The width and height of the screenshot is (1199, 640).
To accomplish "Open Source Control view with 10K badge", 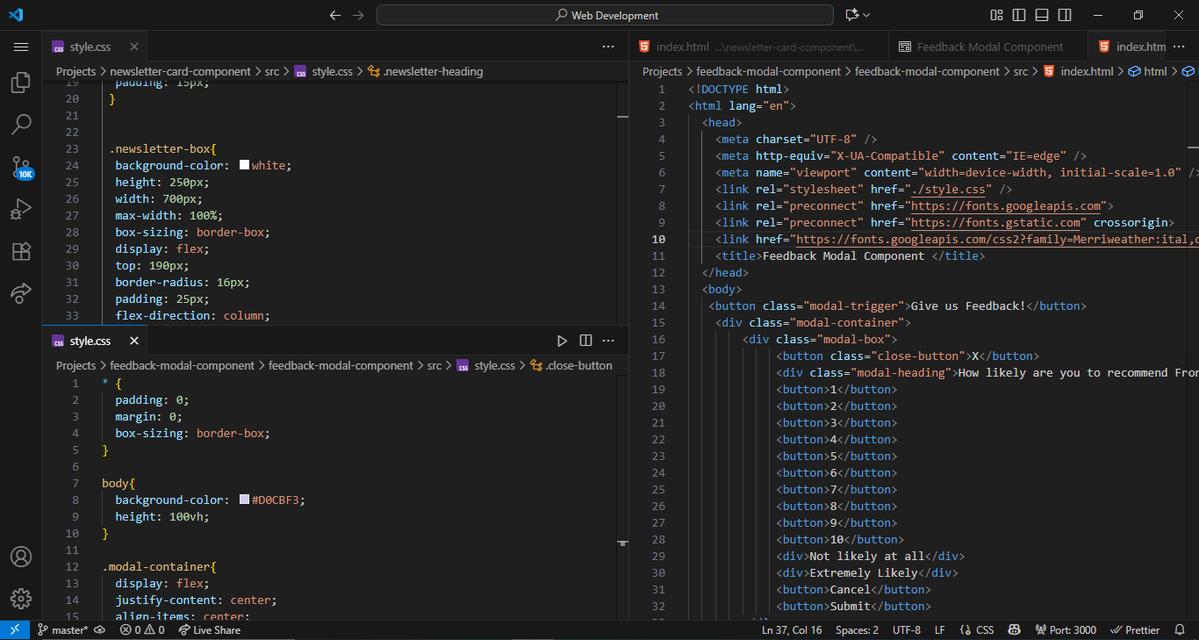I will pyautogui.click(x=21, y=167).
